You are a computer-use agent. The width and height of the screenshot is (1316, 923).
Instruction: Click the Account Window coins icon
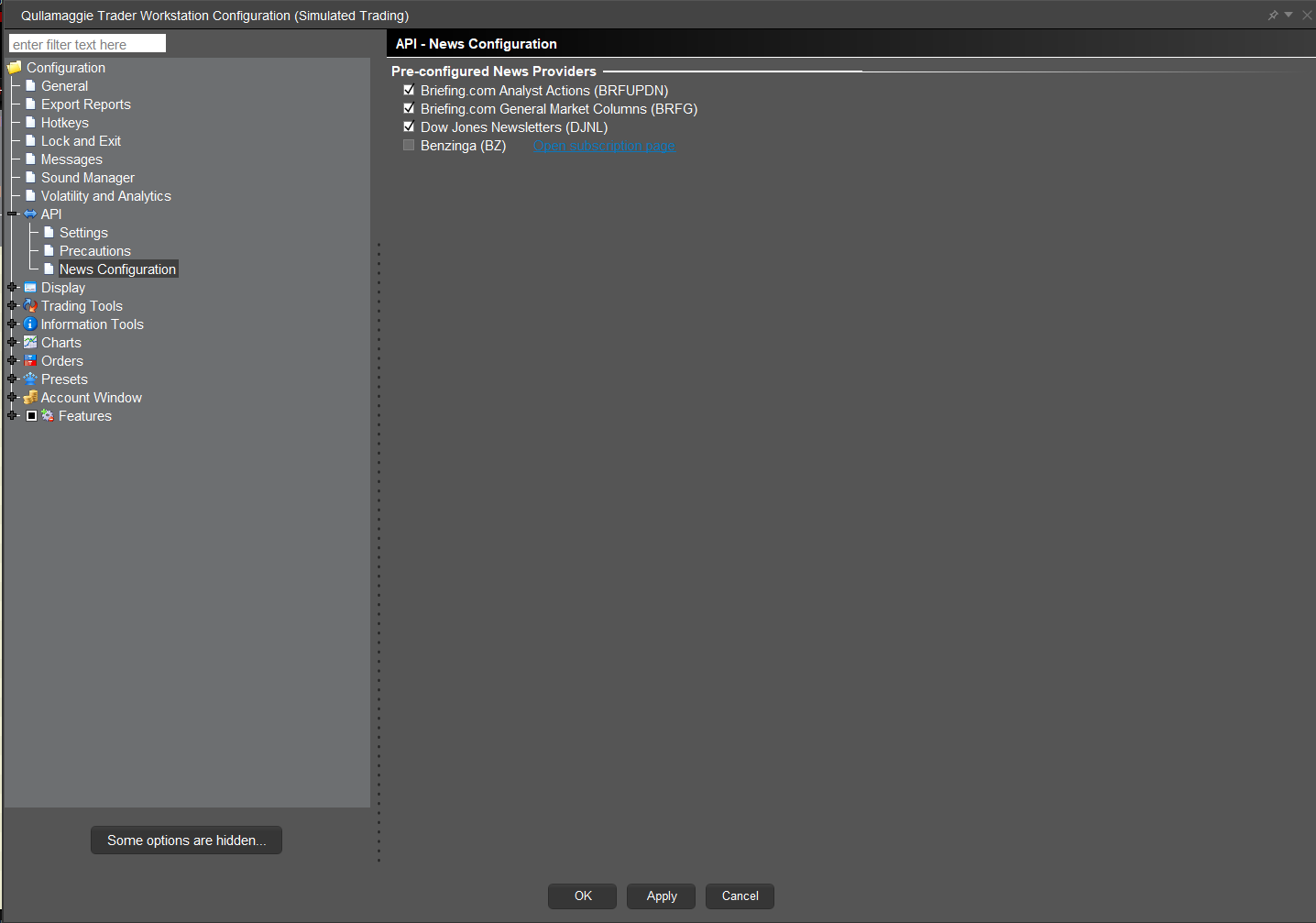30,398
